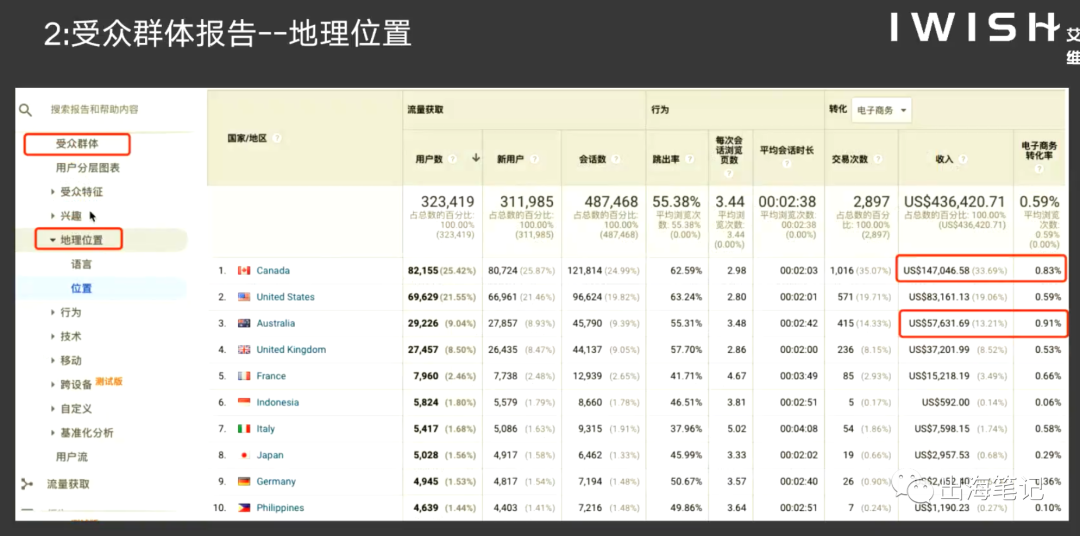This screenshot has width=1080, height=536.
Task: Click the Philippines flag icon
Action: [x=244, y=508]
